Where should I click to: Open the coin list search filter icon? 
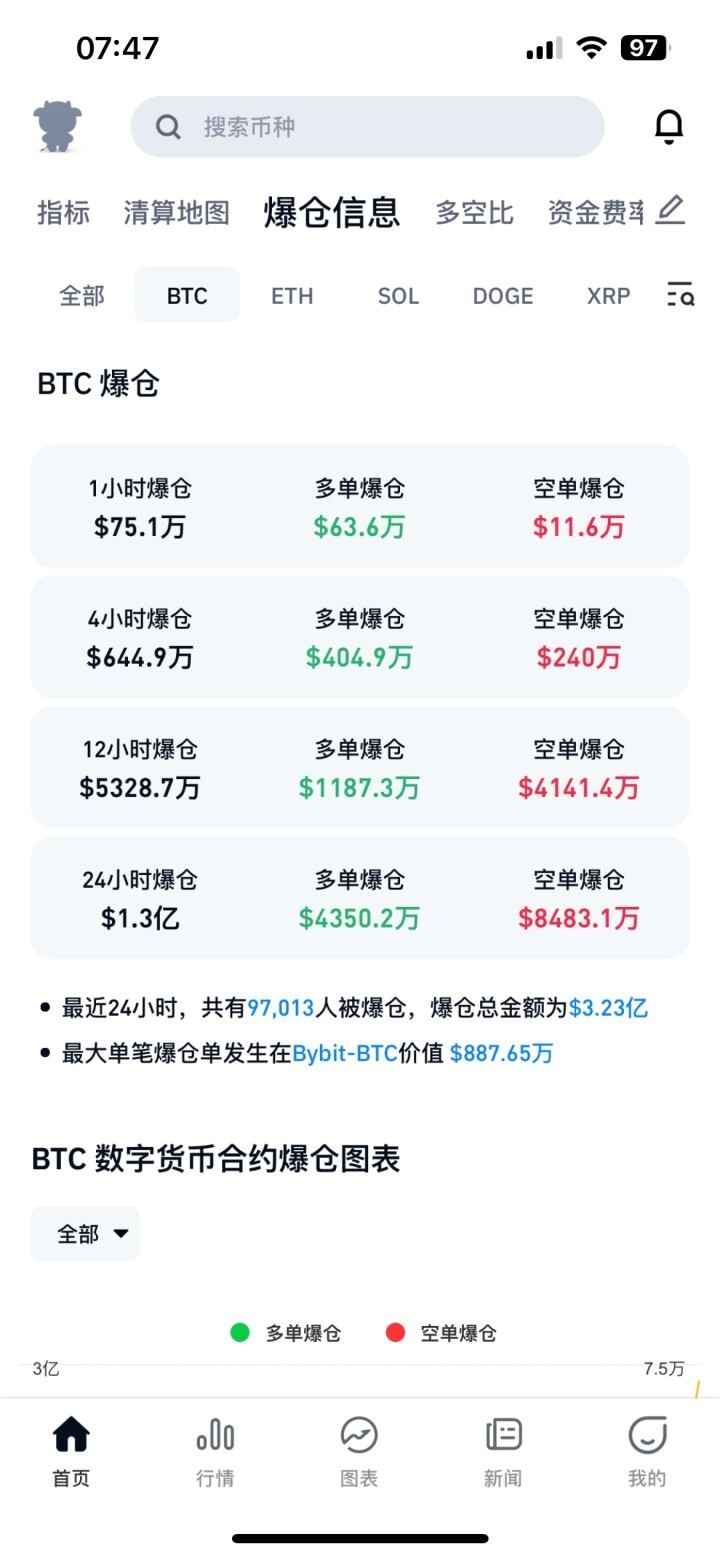(680, 295)
